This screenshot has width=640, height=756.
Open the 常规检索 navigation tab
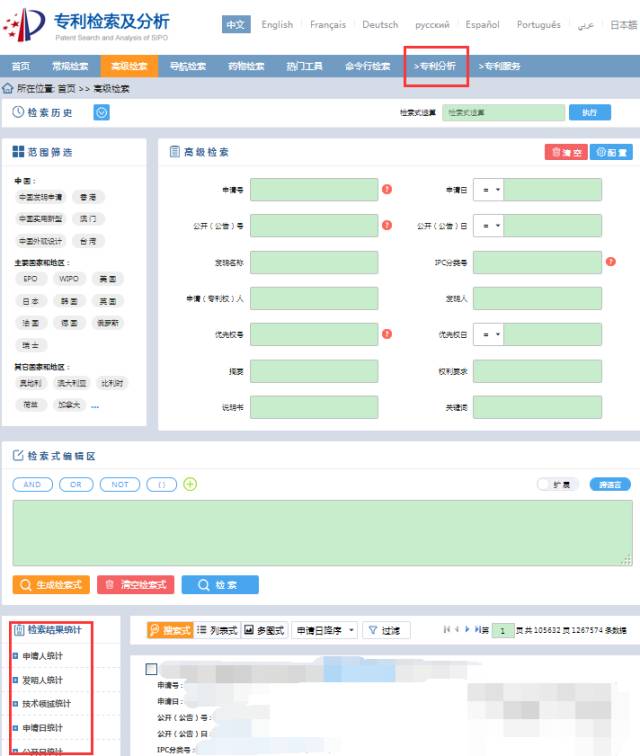click(x=70, y=66)
